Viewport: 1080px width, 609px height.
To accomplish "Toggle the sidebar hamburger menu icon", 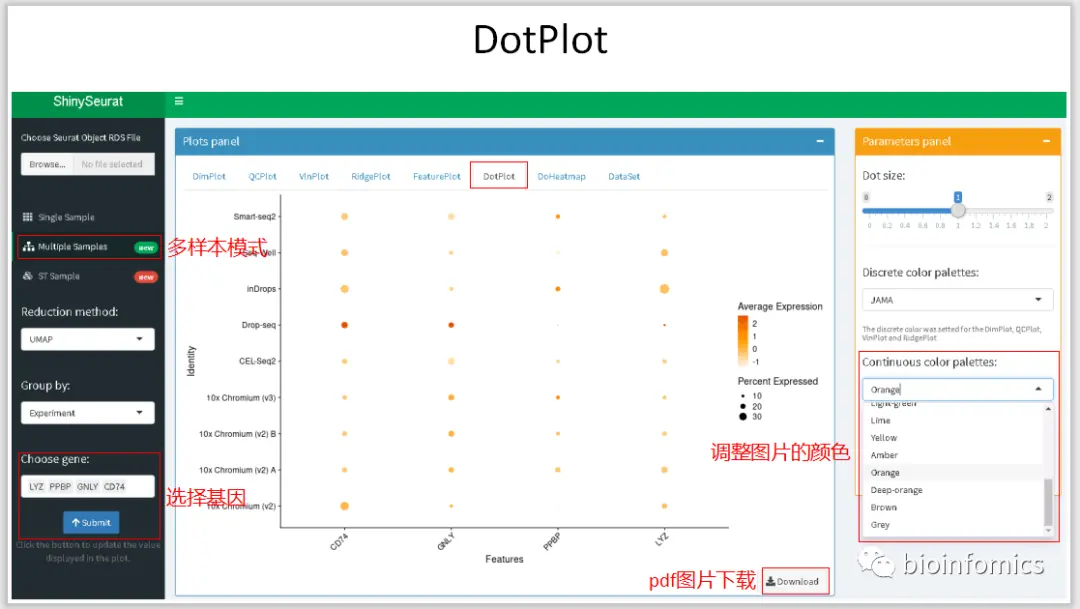I will tap(179, 101).
